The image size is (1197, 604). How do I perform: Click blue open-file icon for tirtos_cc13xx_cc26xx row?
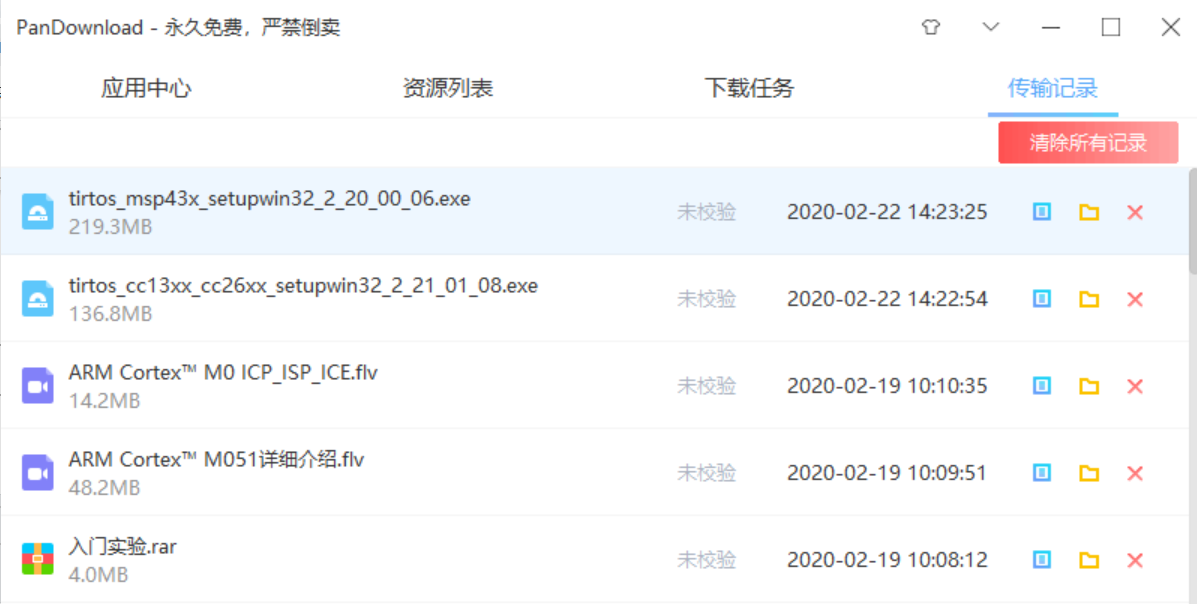click(x=1042, y=299)
